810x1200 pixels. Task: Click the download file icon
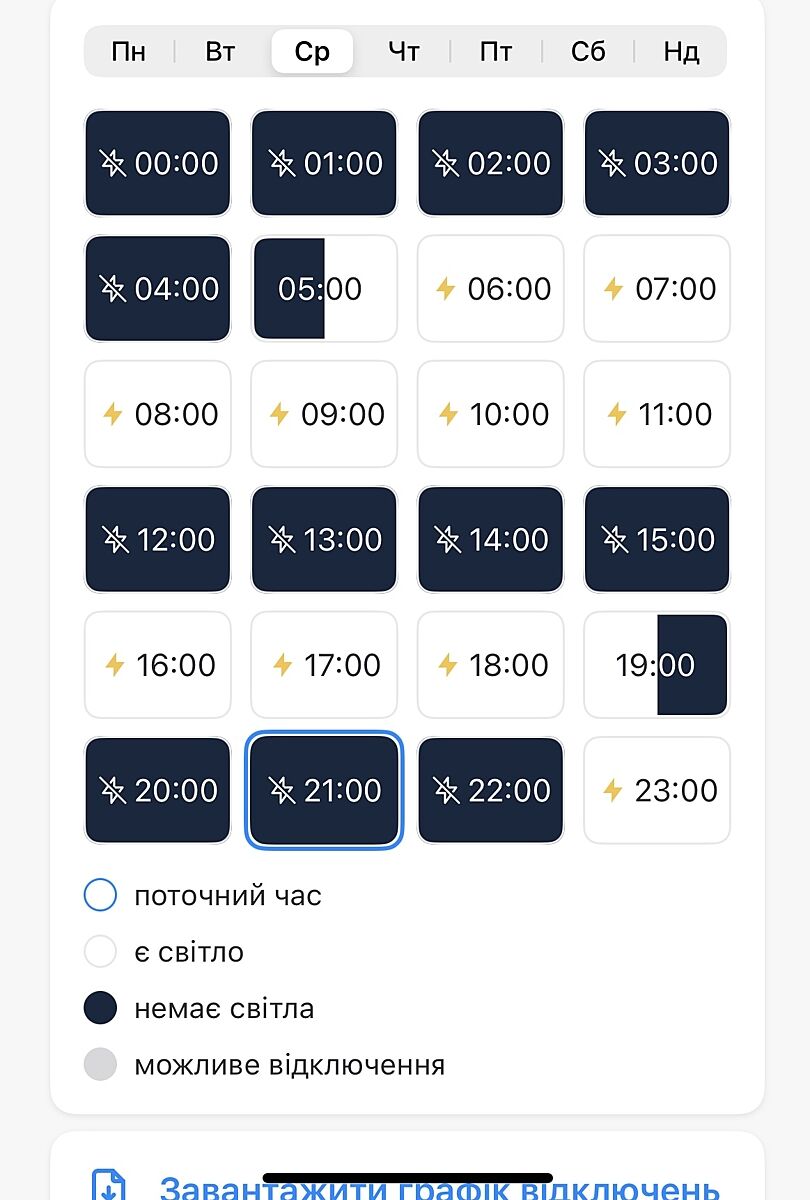coord(108,1187)
